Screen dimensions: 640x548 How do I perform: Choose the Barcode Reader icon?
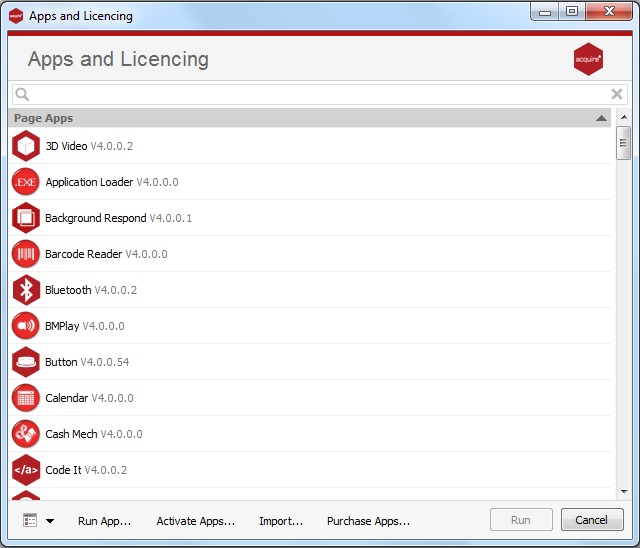(26, 254)
